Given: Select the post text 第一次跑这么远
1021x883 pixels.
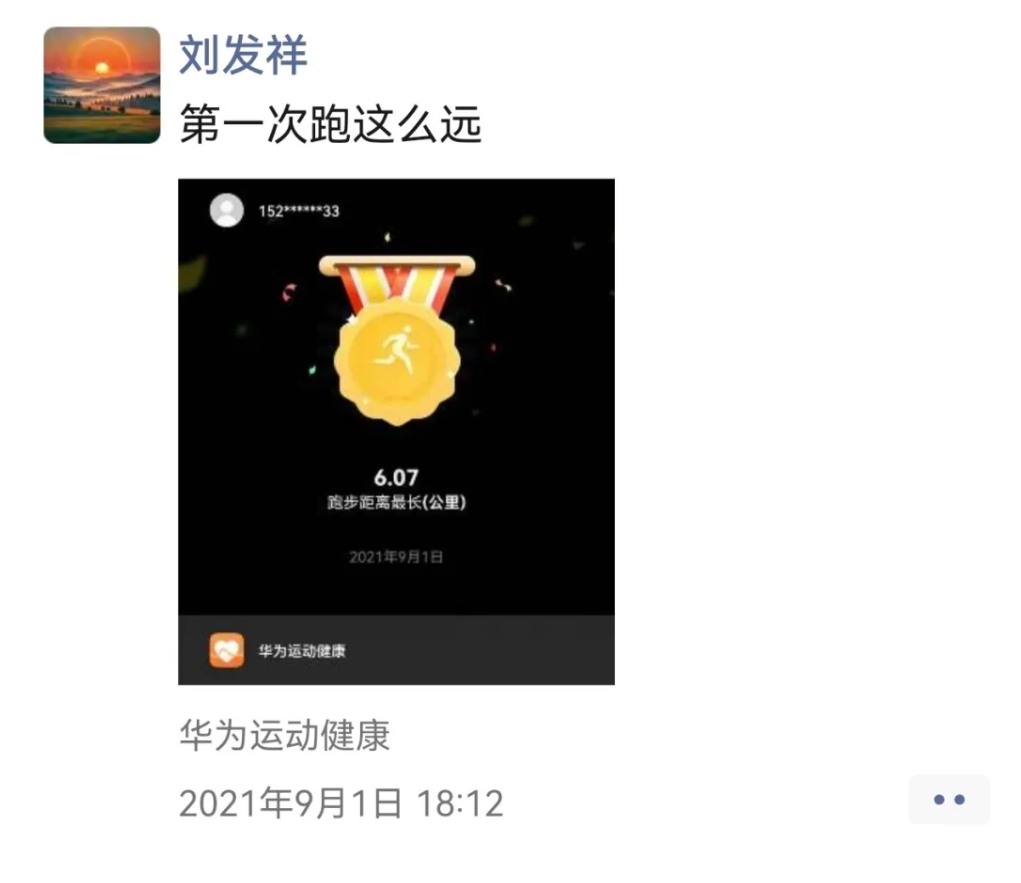Looking at the screenshot, I should click(x=330, y=124).
